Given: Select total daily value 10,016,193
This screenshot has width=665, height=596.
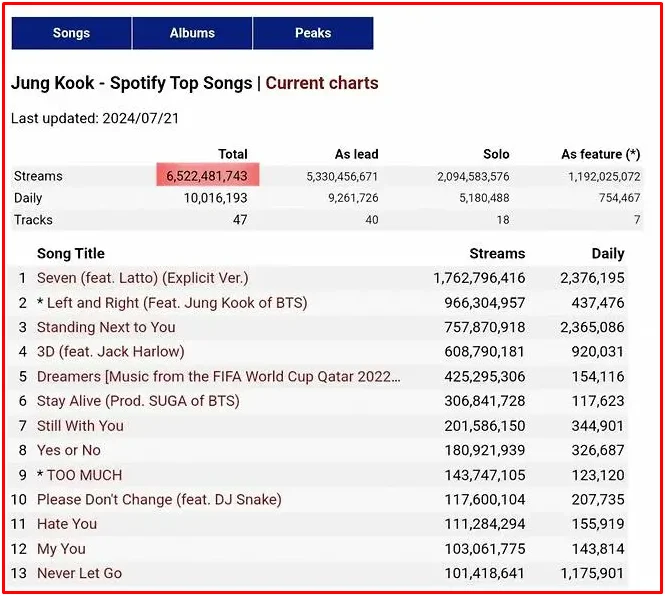Looking at the screenshot, I should [216, 198].
